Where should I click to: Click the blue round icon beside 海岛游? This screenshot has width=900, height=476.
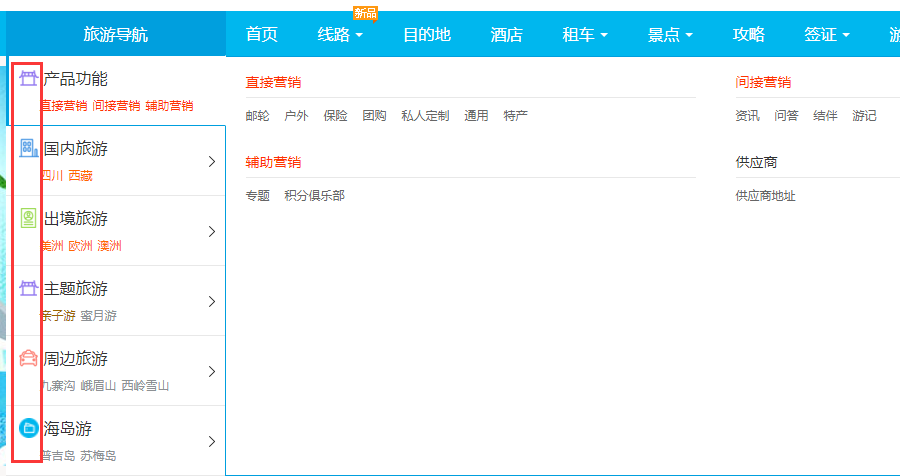click(x=29, y=429)
